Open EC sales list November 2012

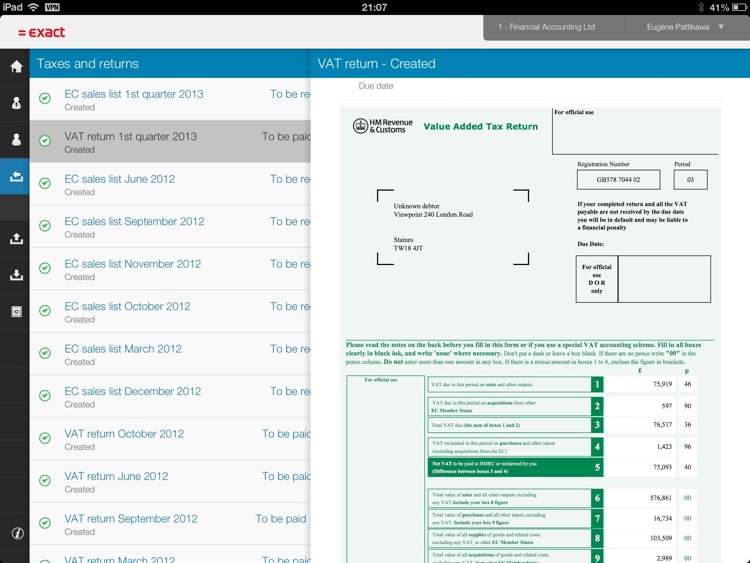pyautogui.click(x=170, y=269)
